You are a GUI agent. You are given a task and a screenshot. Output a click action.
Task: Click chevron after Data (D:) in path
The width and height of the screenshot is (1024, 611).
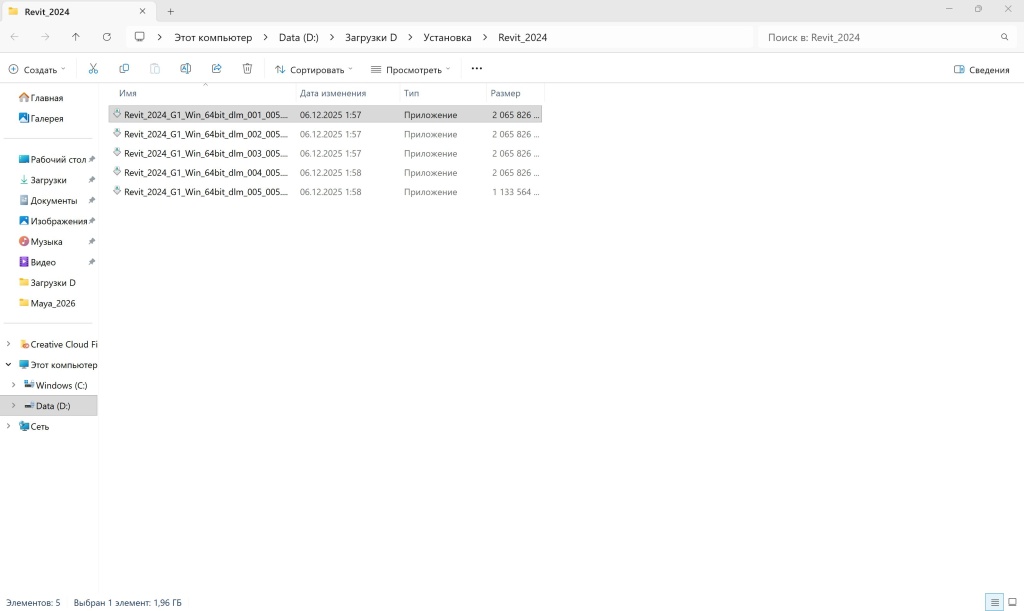pos(332,37)
